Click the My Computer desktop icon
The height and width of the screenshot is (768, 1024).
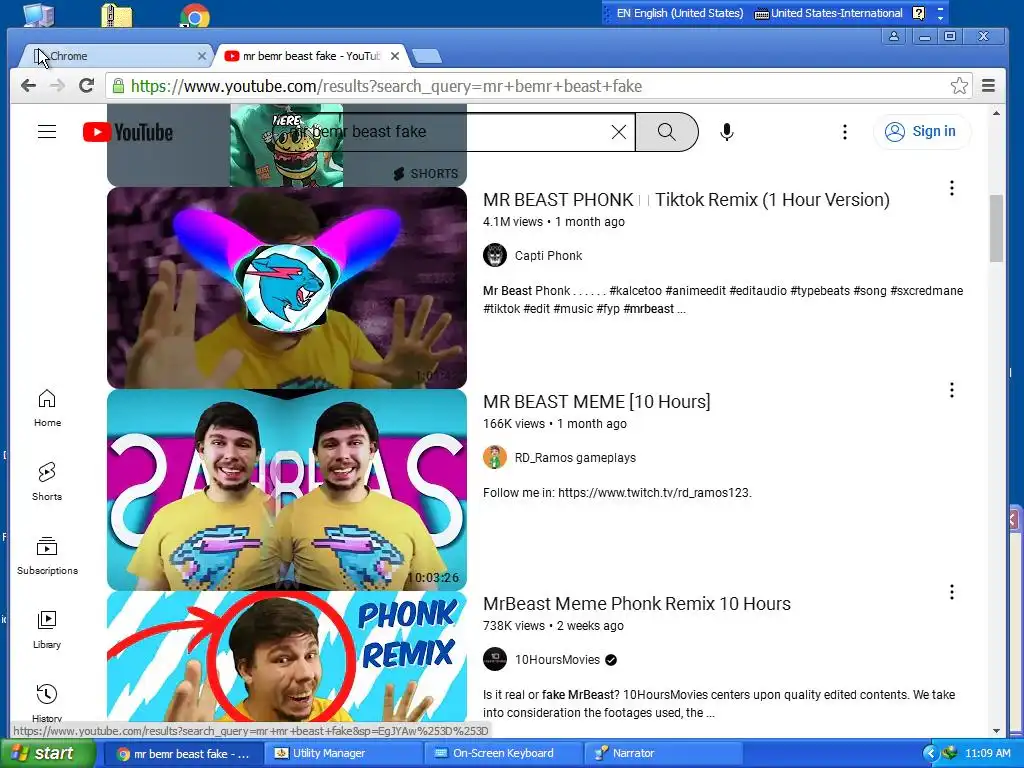(39, 14)
